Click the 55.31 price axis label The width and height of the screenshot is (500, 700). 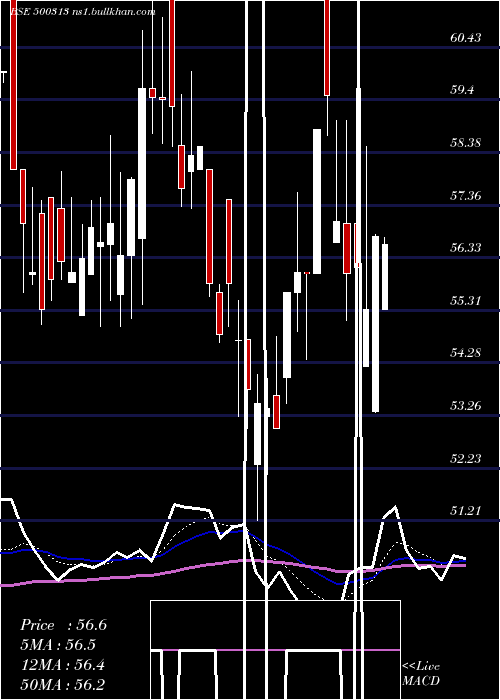[466, 300]
